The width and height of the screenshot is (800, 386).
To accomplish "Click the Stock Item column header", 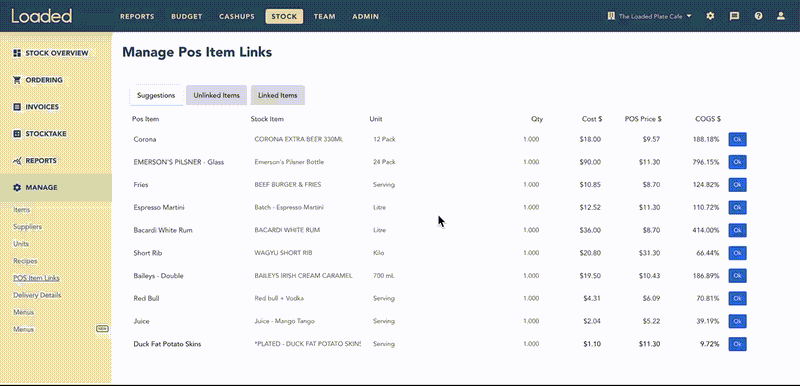I will 267,119.
